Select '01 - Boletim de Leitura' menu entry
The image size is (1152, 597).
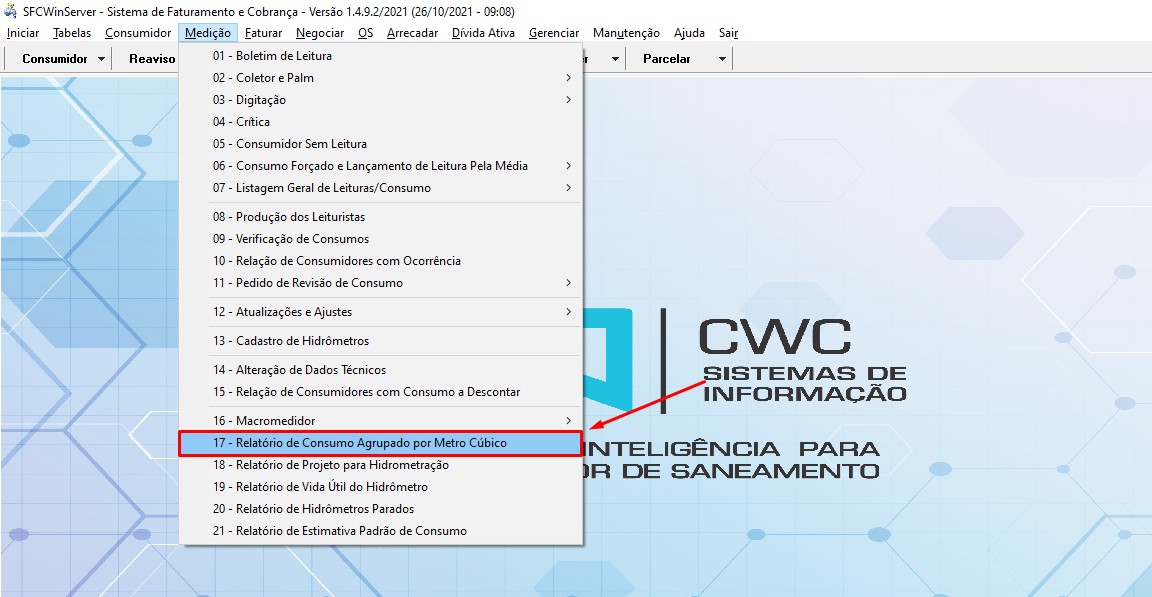272,56
